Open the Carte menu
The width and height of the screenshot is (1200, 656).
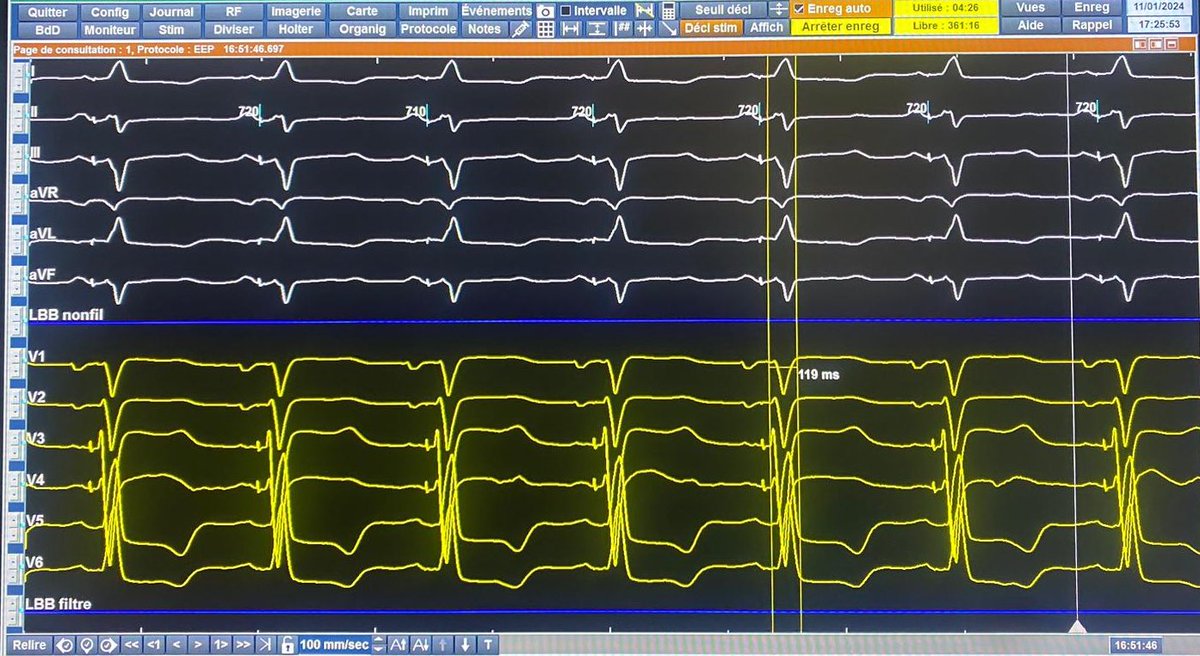tap(362, 11)
